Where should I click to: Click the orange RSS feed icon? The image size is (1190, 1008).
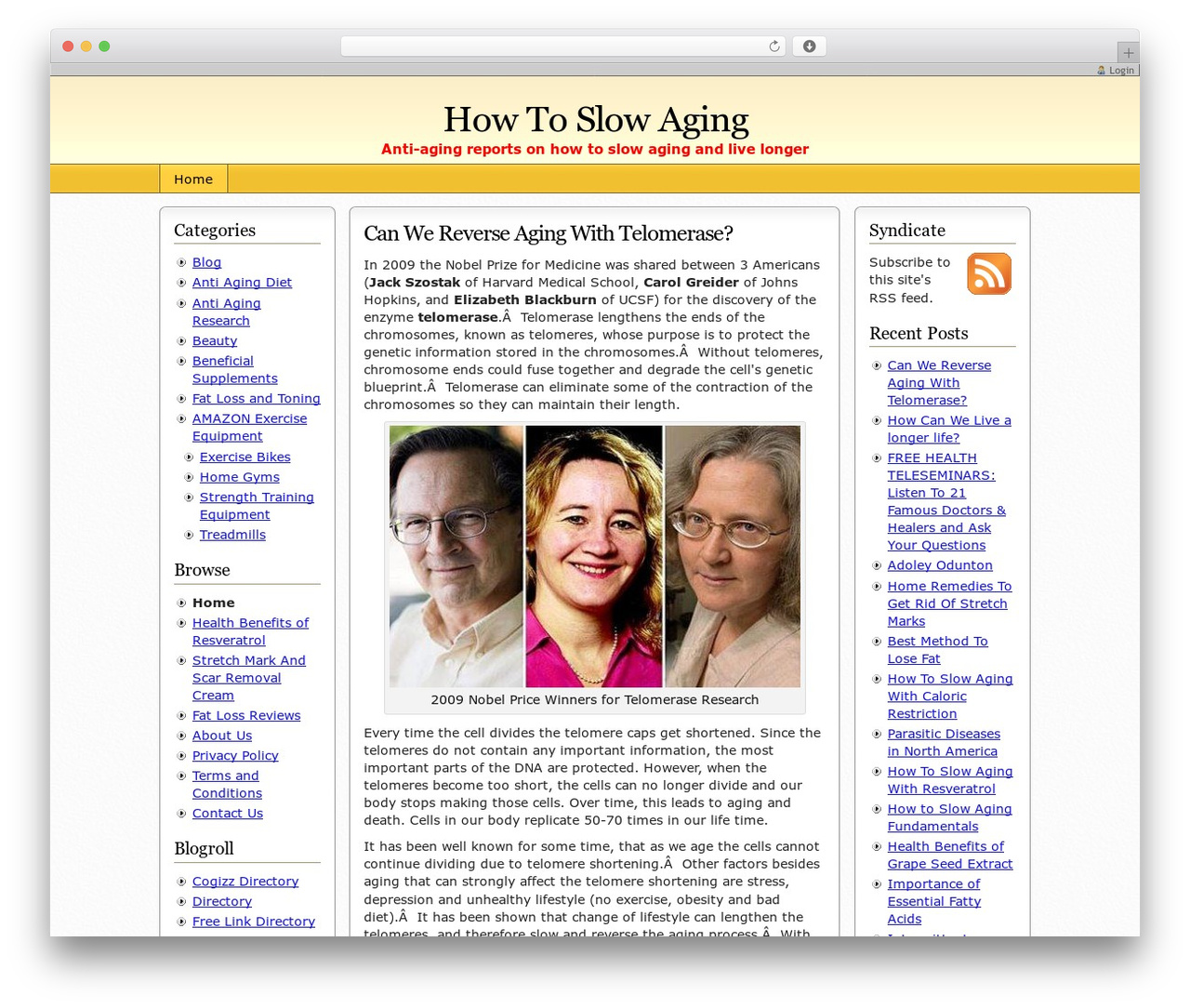coord(989,273)
